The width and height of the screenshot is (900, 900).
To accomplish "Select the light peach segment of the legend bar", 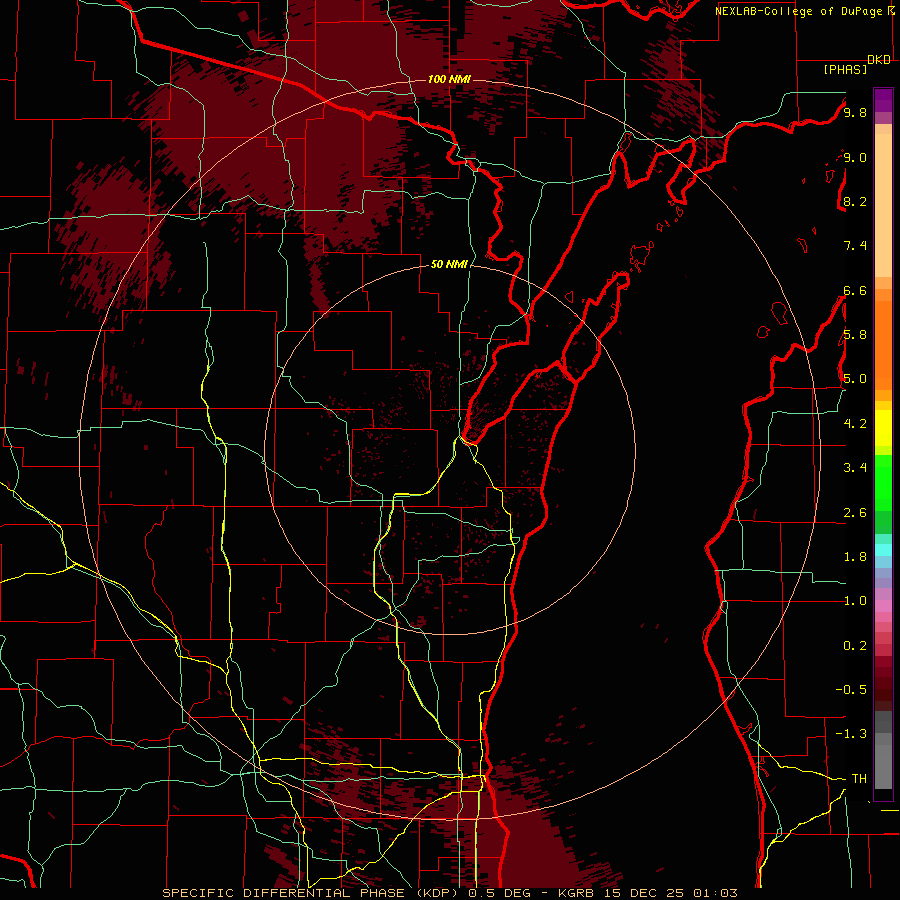I will click(883, 205).
